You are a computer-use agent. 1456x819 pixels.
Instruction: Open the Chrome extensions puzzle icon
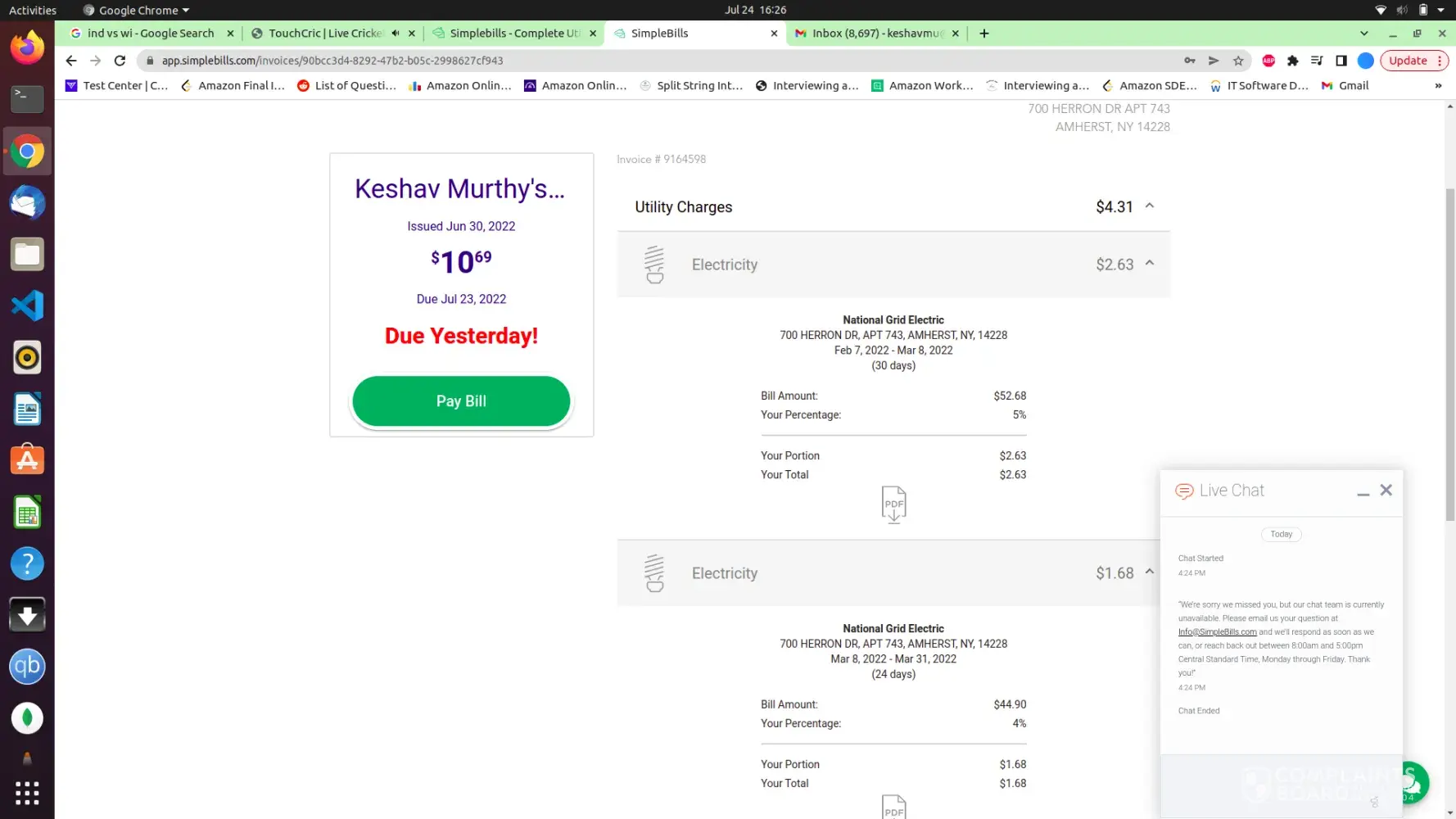coord(1292,61)
